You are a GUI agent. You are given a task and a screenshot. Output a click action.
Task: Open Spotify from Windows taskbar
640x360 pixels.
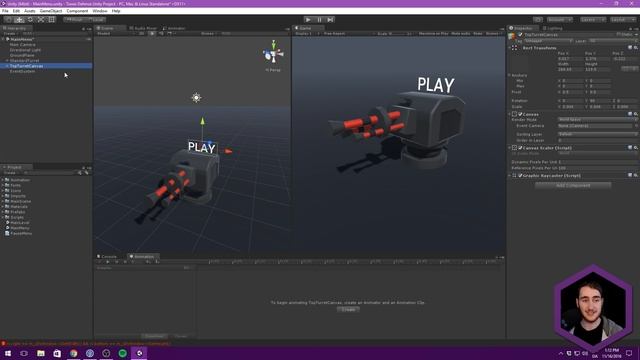point(122,353)
